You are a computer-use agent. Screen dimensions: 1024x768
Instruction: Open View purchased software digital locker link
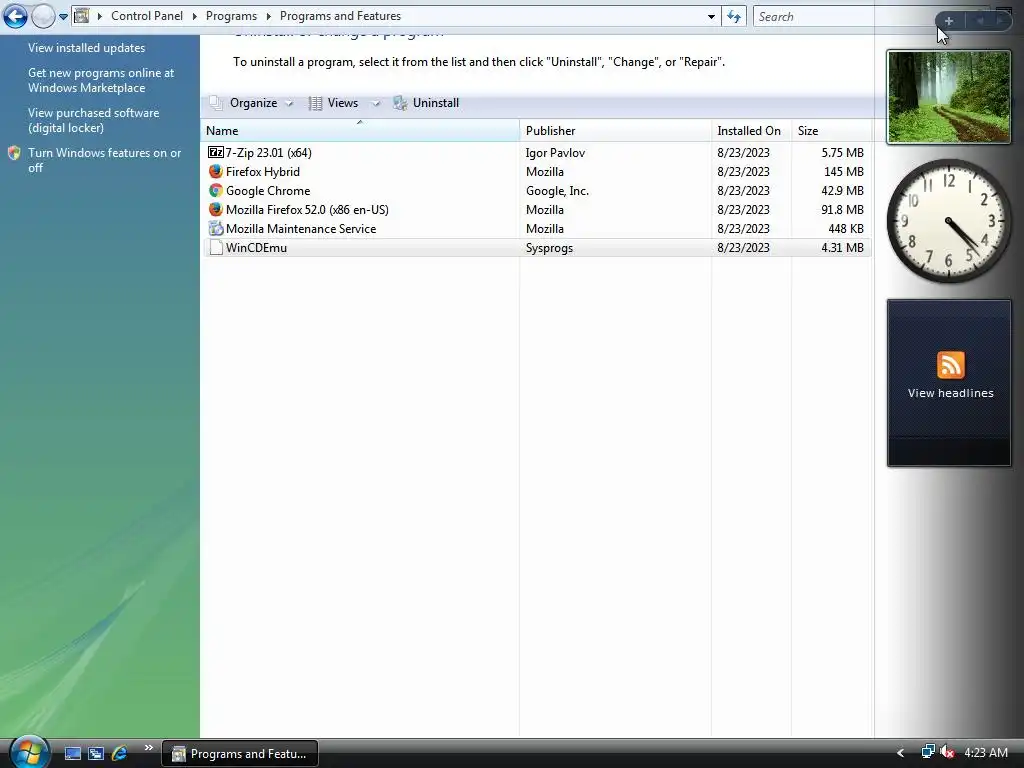(x=93, y=120)
